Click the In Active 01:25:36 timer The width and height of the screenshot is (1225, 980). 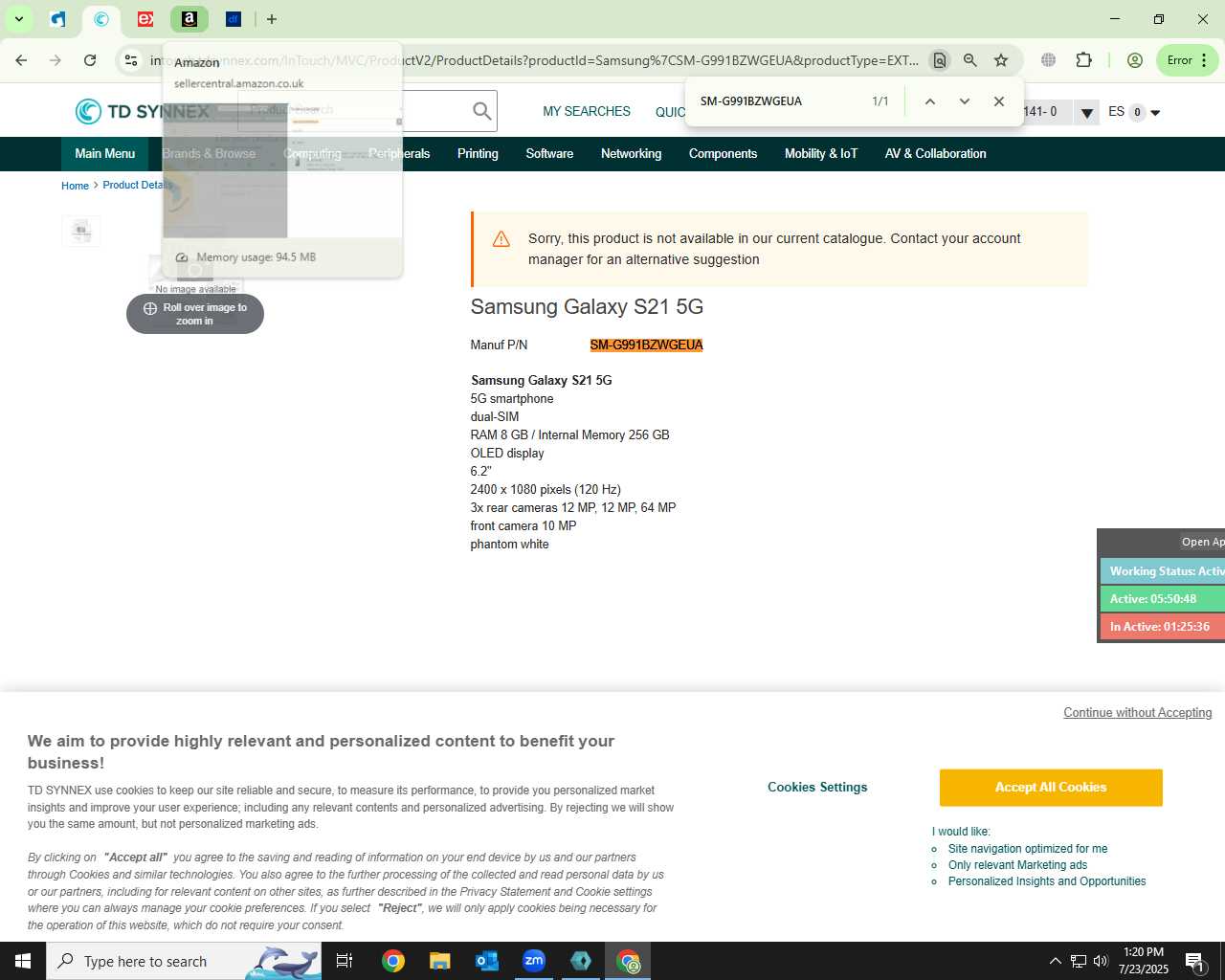[1163, 627]
